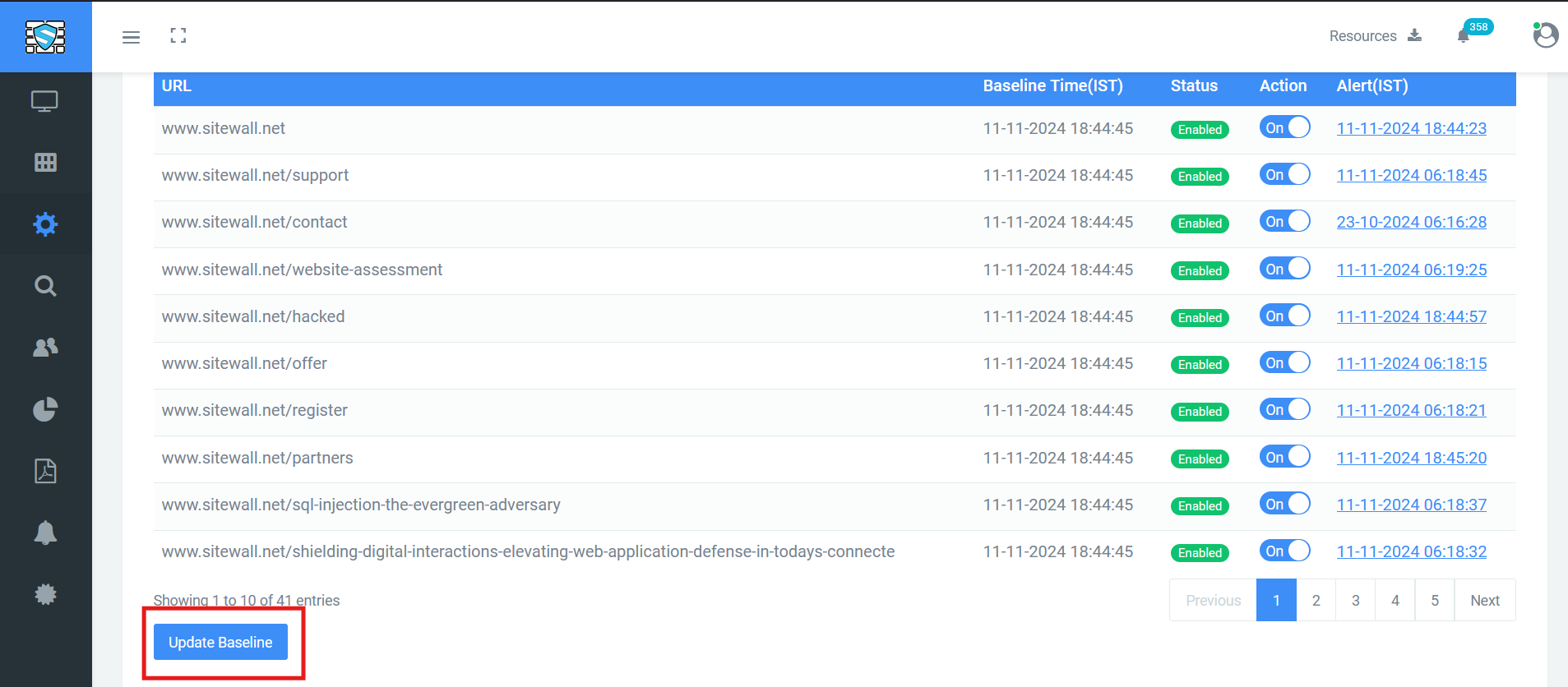Open Resources link in top bar
1568x687 pixels.
point(1362,36)
